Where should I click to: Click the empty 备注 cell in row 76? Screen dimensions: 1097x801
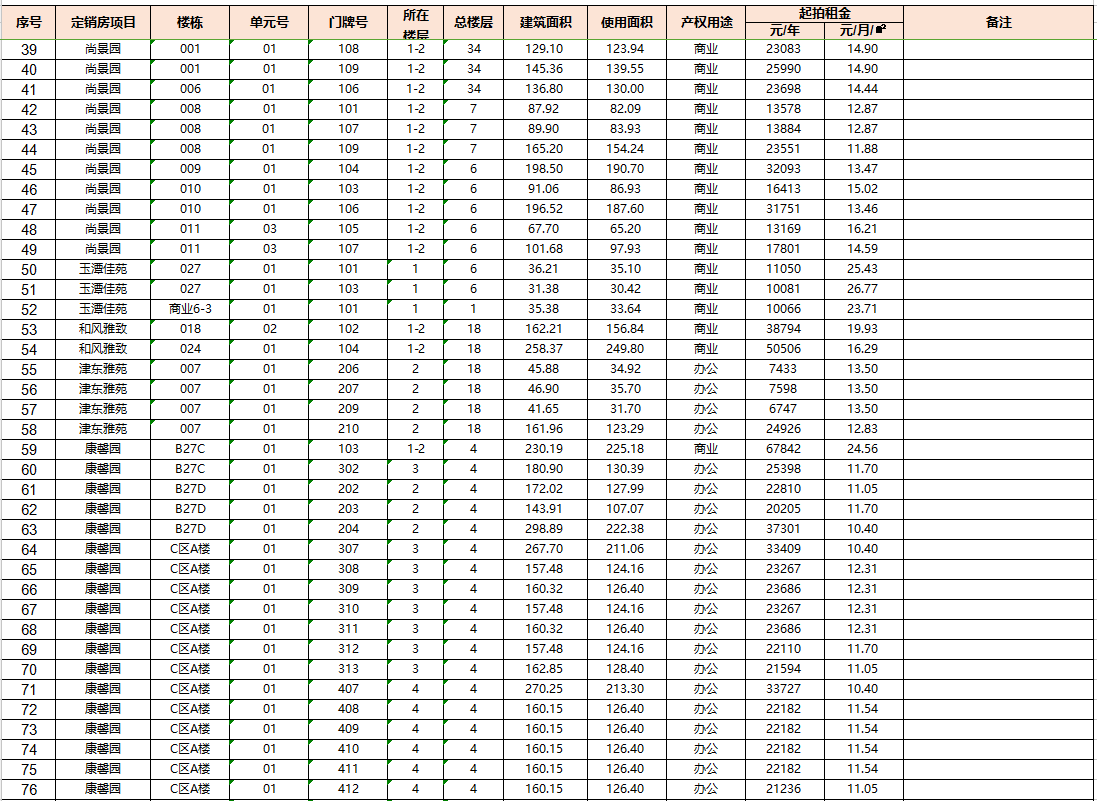(998, 789)
